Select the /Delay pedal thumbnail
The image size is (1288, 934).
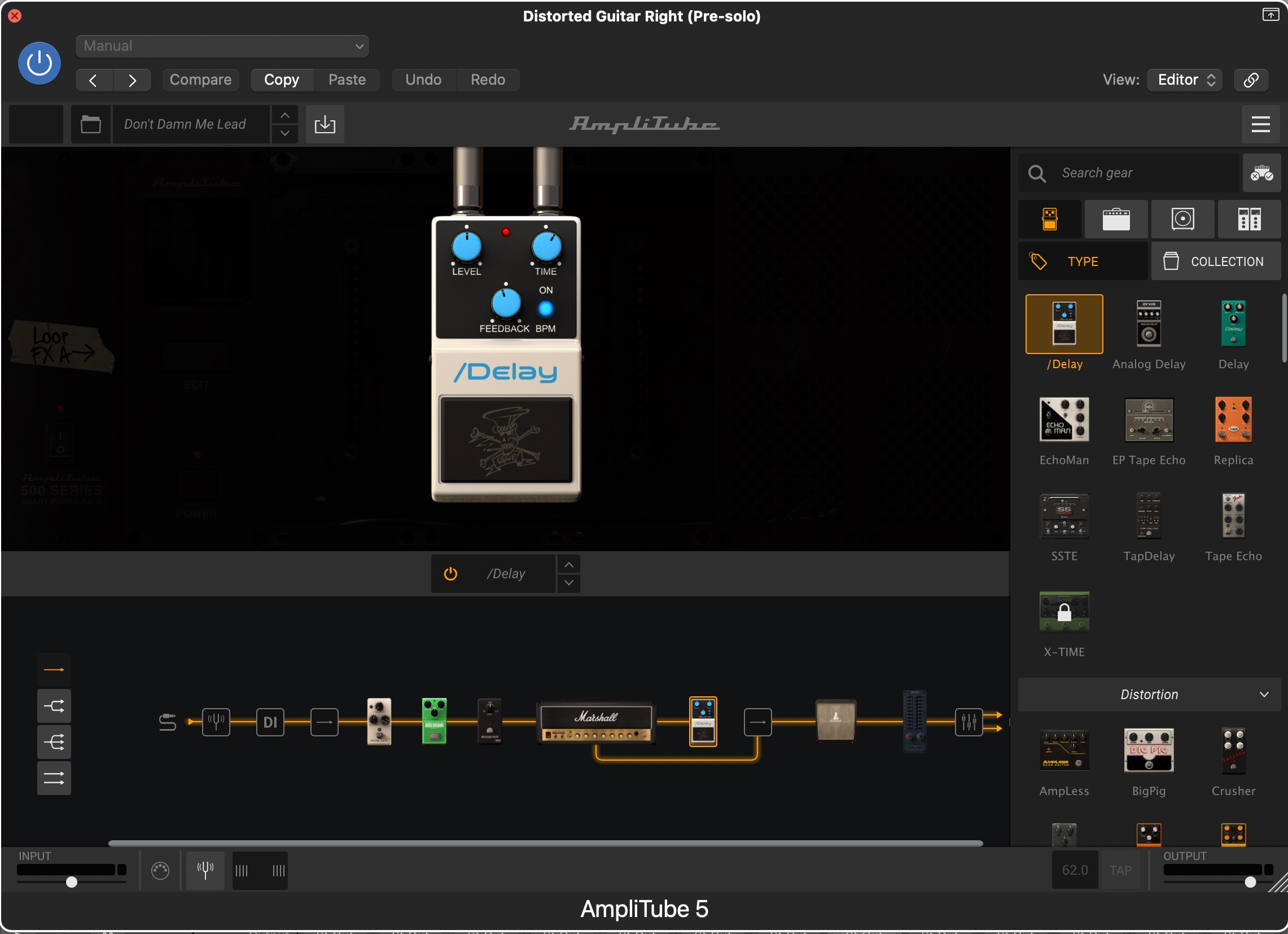click(x=1064, y=324)
